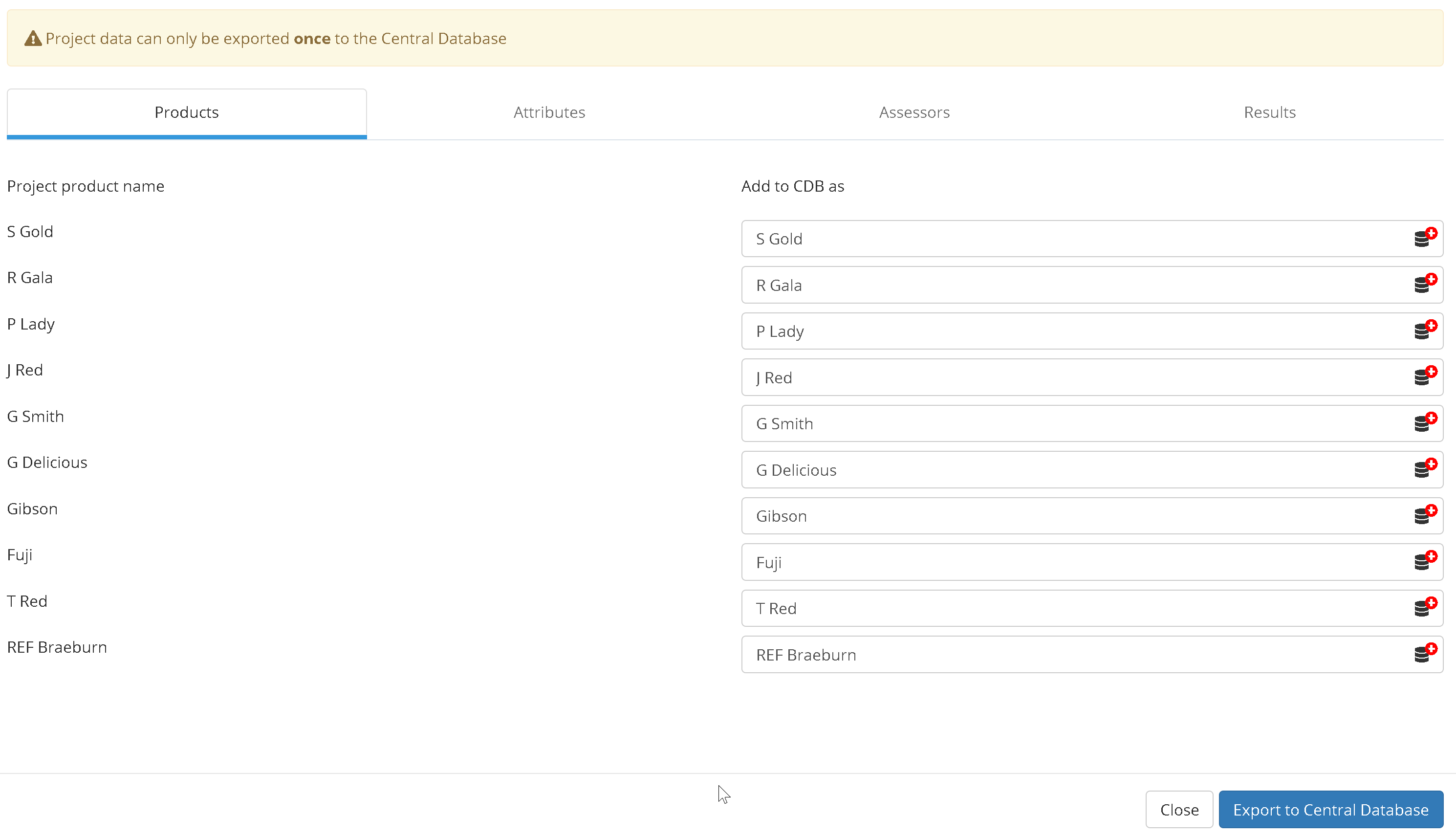Screen dimensions: 1456x838
Task: Click database add icon for REF Braeburn
Action: click(x=1424, y=653)
